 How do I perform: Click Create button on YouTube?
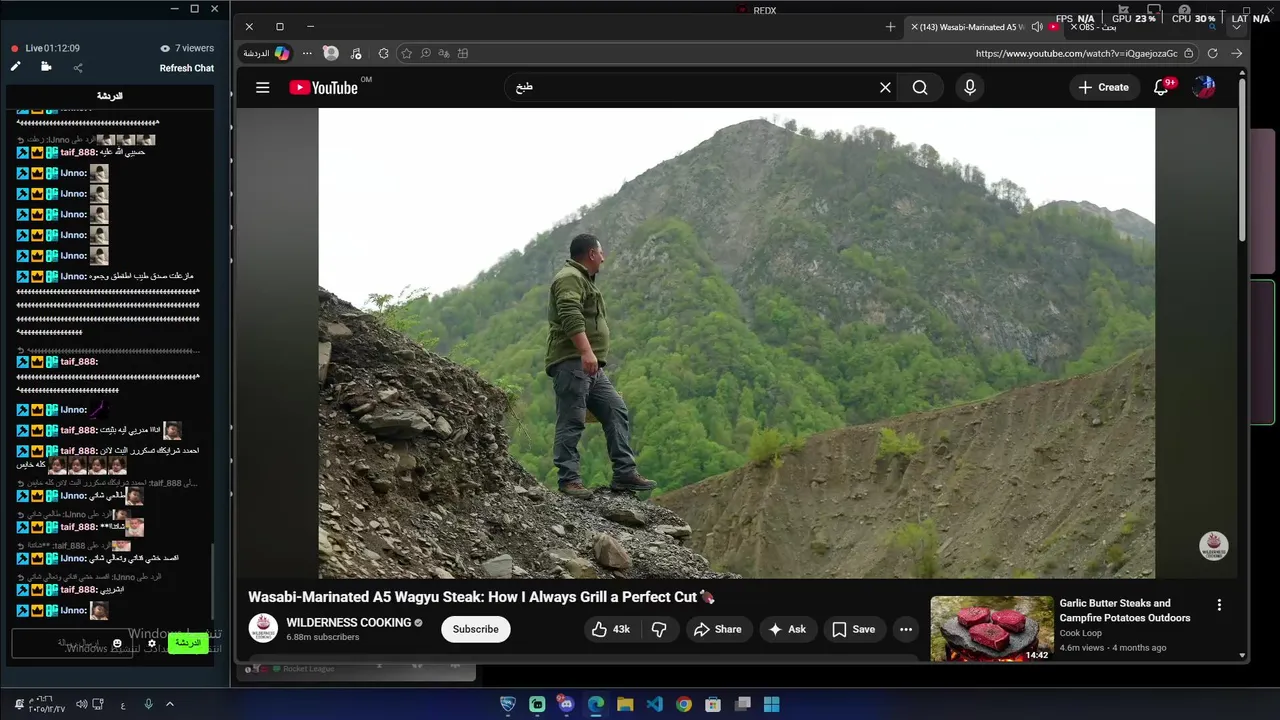[x=1104, y=87]
